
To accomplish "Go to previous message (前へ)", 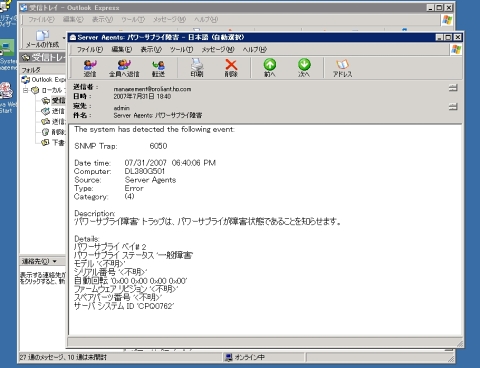I will pos(270,68).
